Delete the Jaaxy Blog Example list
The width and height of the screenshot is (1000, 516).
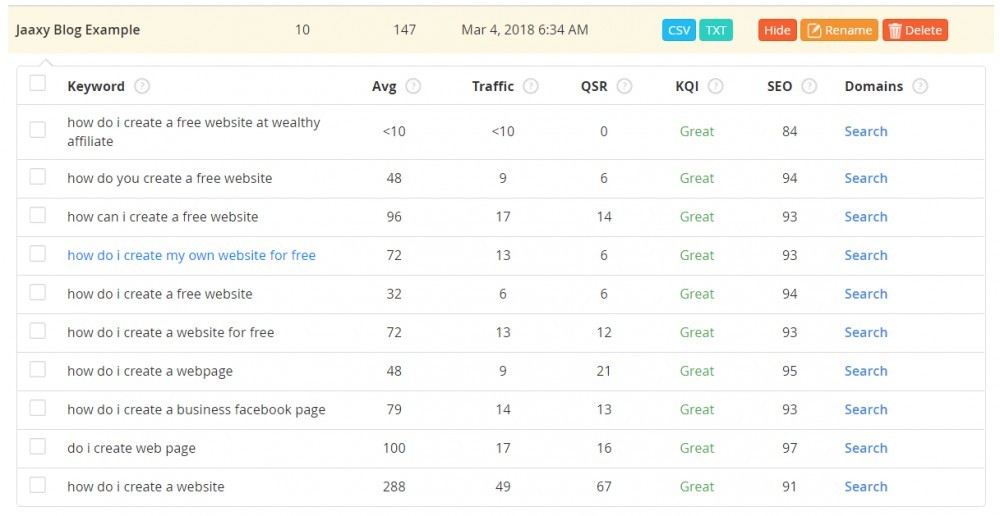[915, 30]
